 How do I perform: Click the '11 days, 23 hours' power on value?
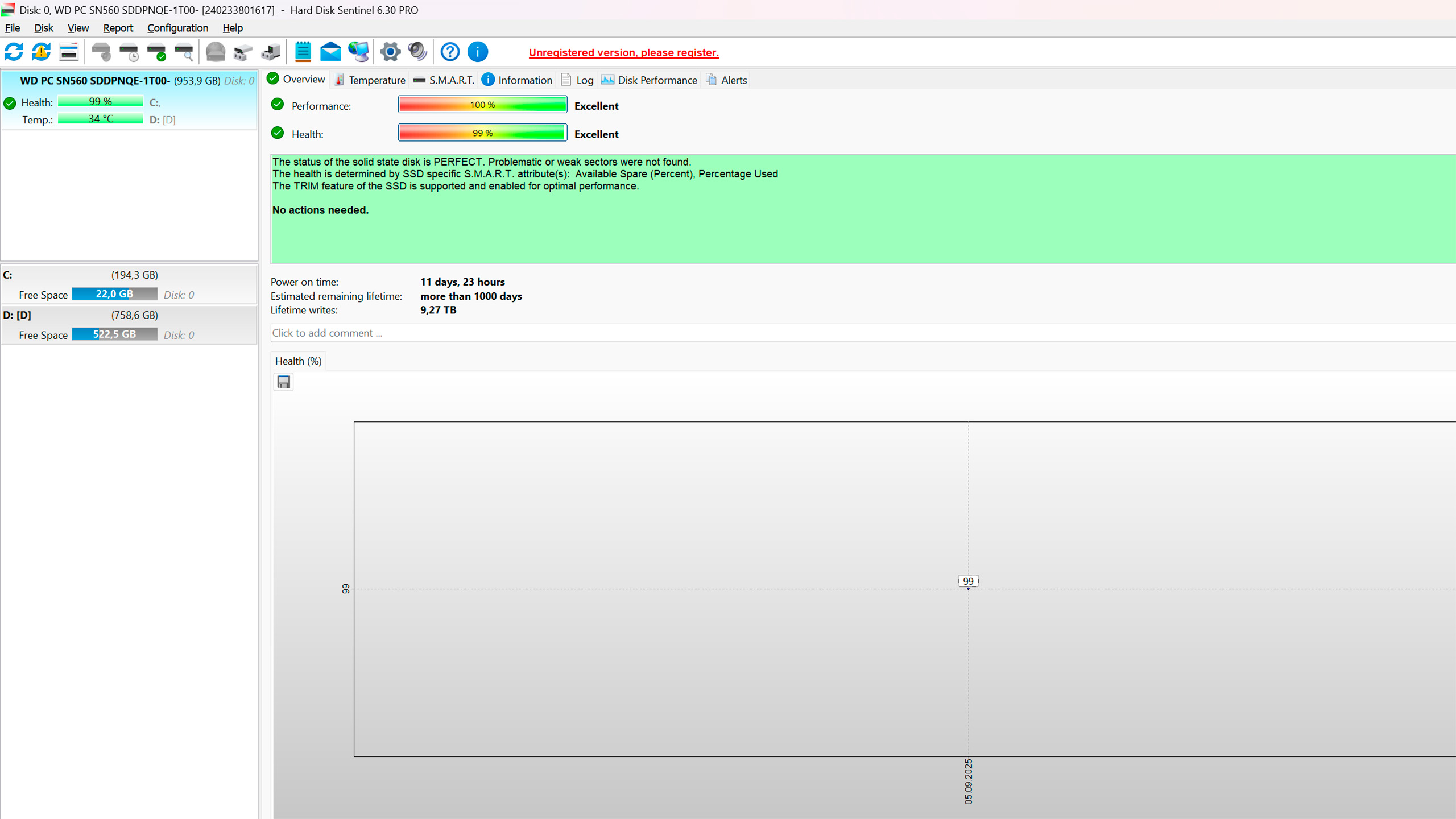[462, 282]
